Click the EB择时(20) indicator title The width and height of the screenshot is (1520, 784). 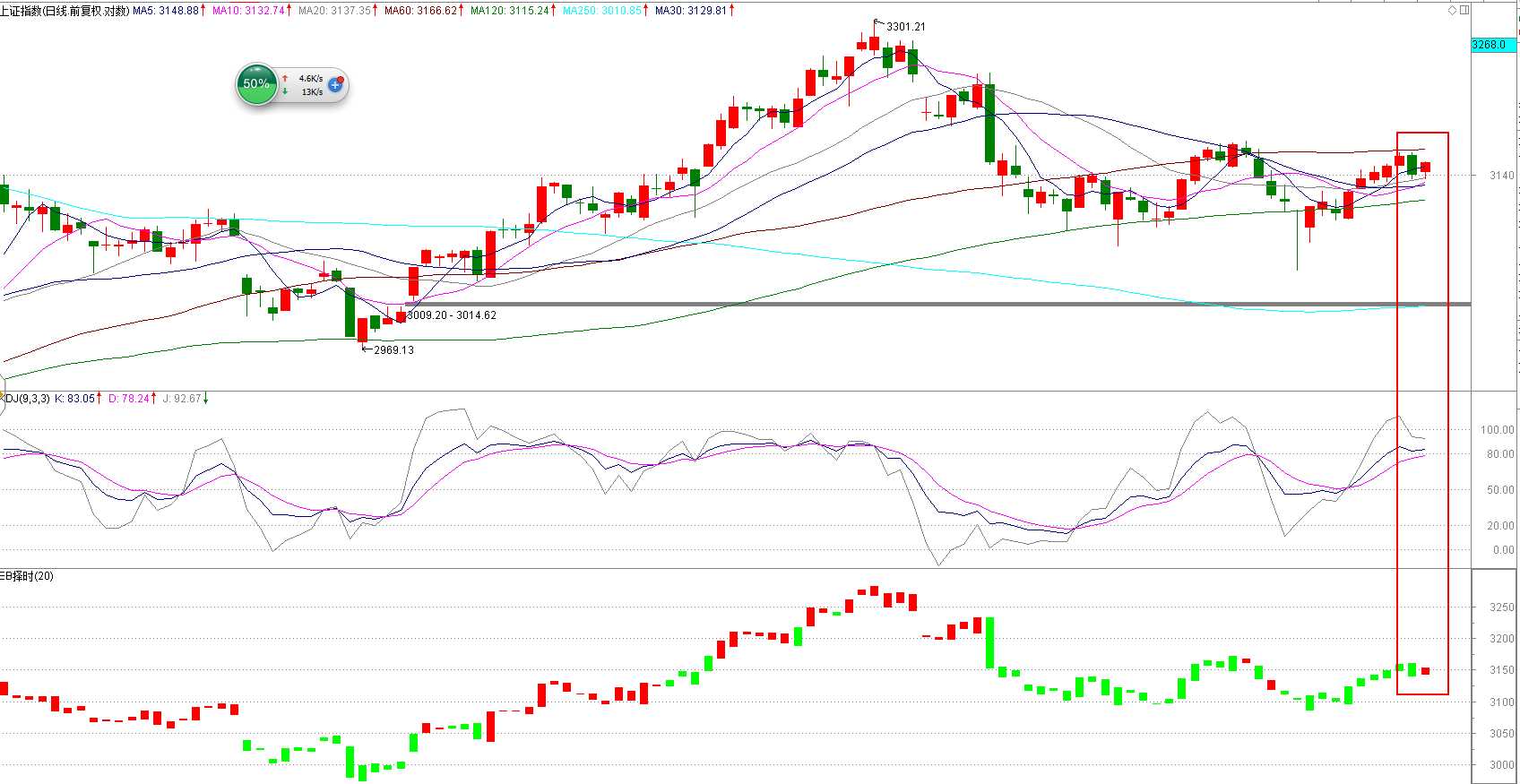[x=27, y=576]
